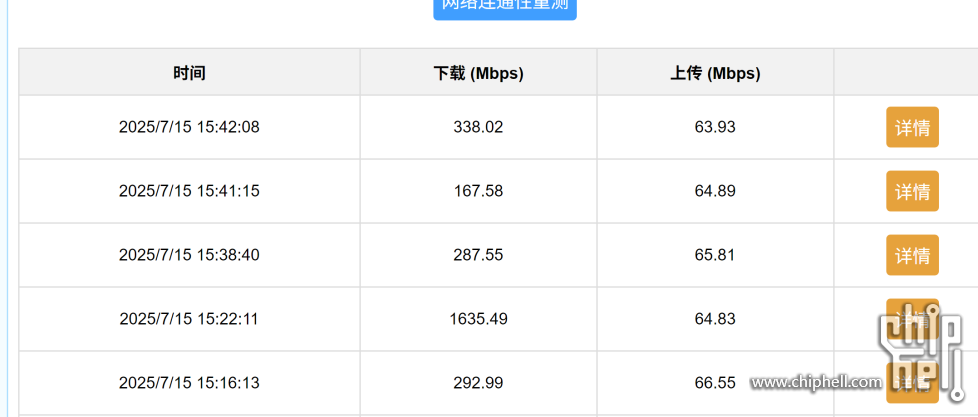Click the blue network retest button
Image resolution: width=978 pixels, height=417 pixels.
[x=504, y=7]
